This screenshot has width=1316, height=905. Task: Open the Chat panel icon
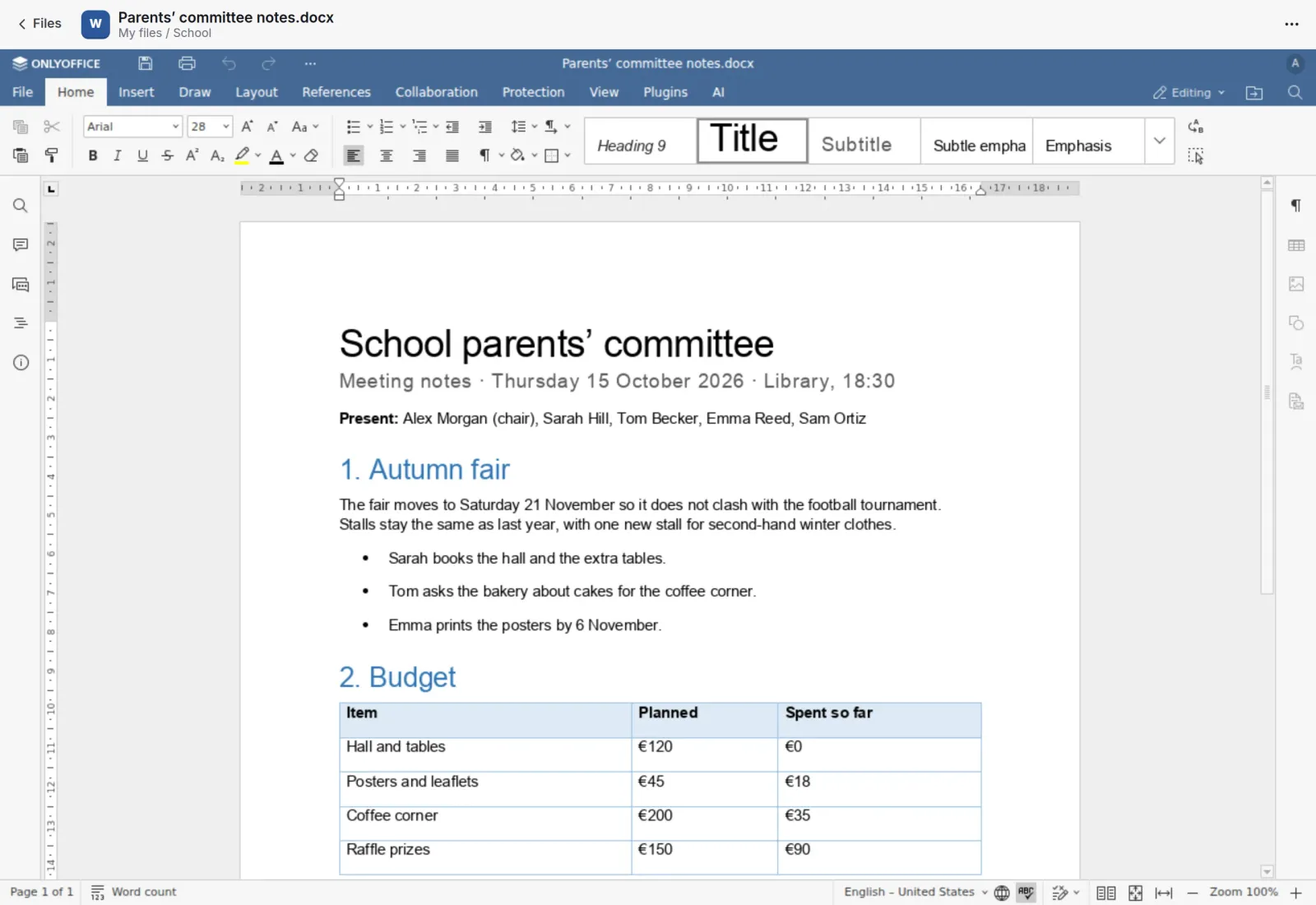21,285
